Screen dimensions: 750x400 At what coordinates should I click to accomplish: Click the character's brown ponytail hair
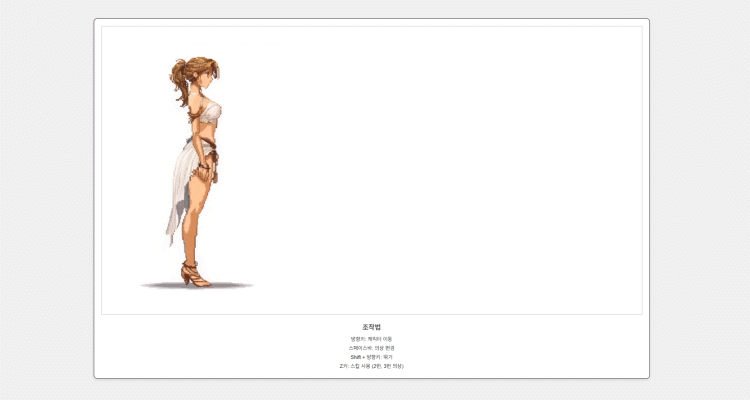(180, 73)
